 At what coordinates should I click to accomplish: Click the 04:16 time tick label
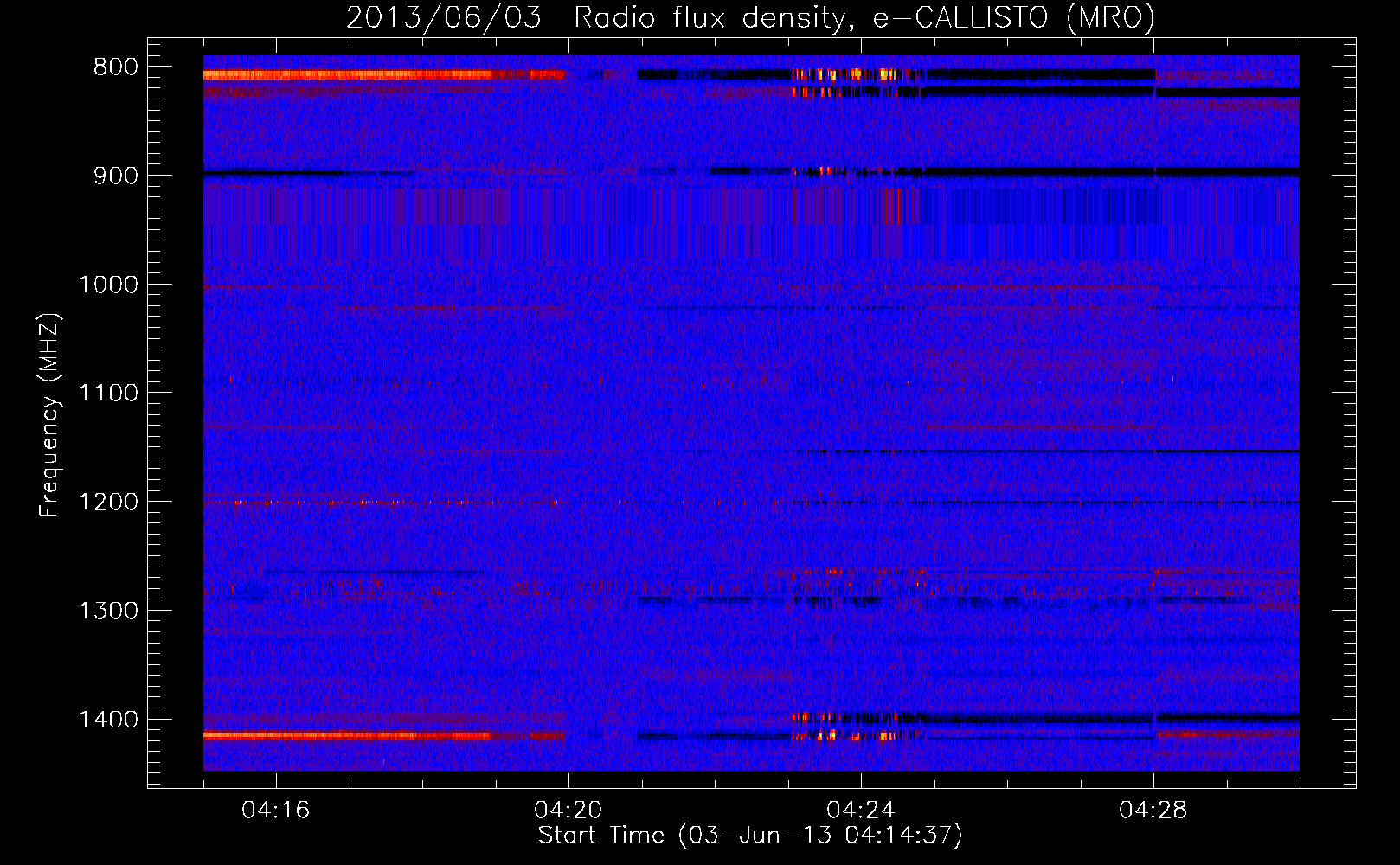[x=276, y=811]
